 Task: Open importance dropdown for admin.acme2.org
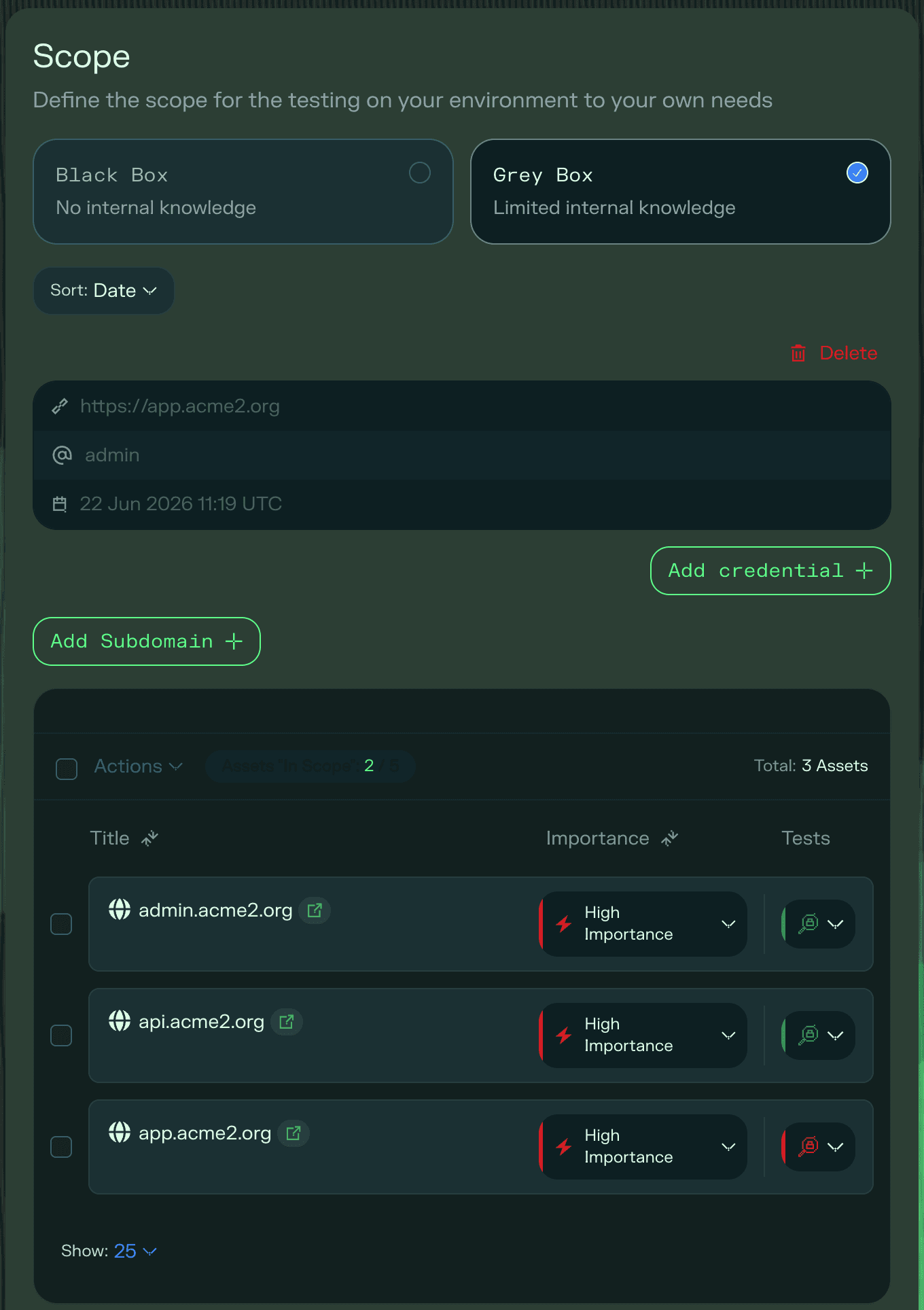pos(643,924)
